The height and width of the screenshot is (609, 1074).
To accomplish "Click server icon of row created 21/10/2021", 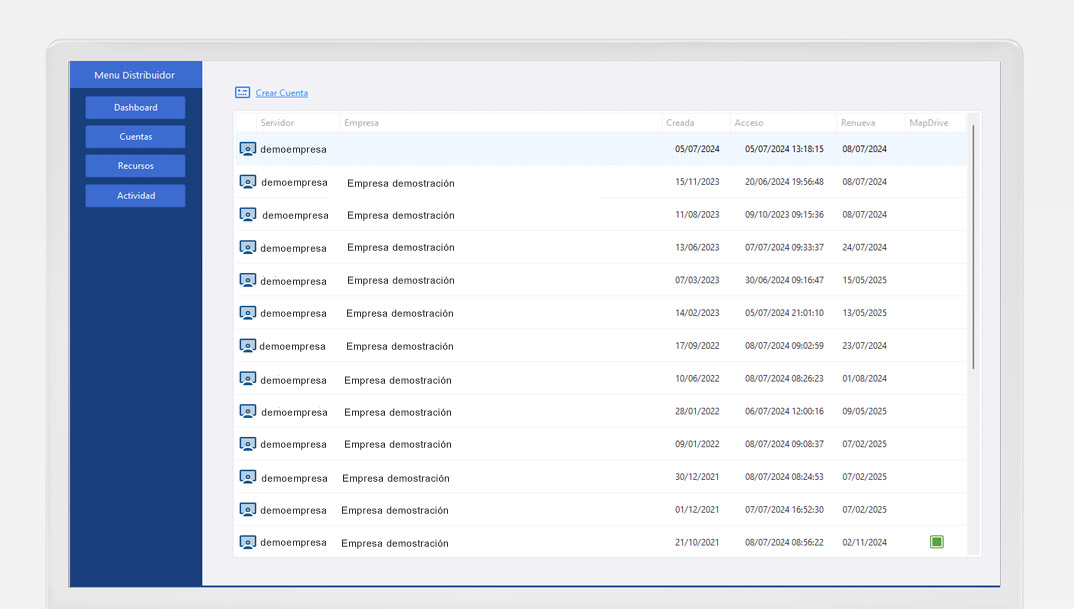I will (x=248, y=542).
